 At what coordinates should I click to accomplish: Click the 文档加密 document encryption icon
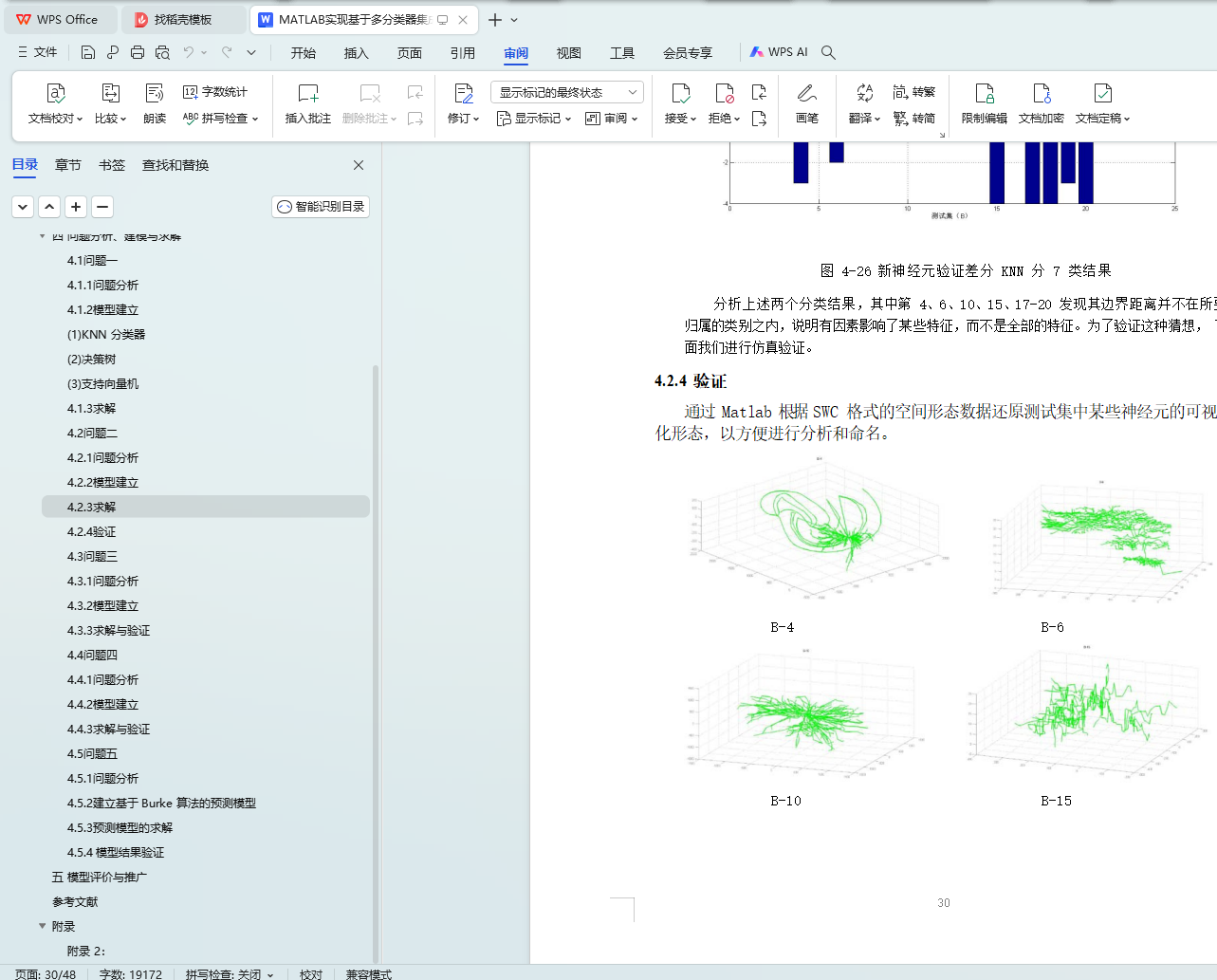1042,93
